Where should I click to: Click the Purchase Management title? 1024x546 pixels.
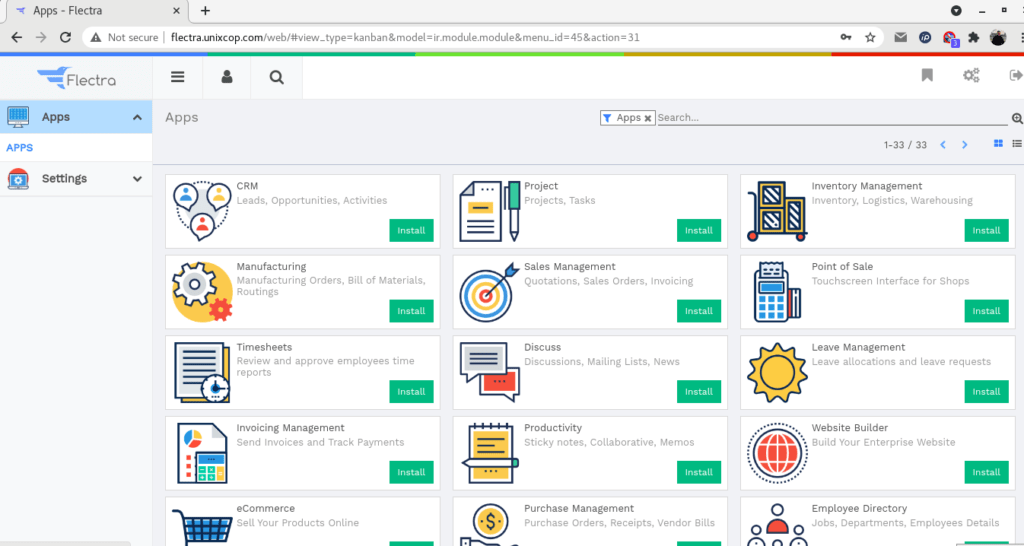pyautogui.click(x=579, y=508)
